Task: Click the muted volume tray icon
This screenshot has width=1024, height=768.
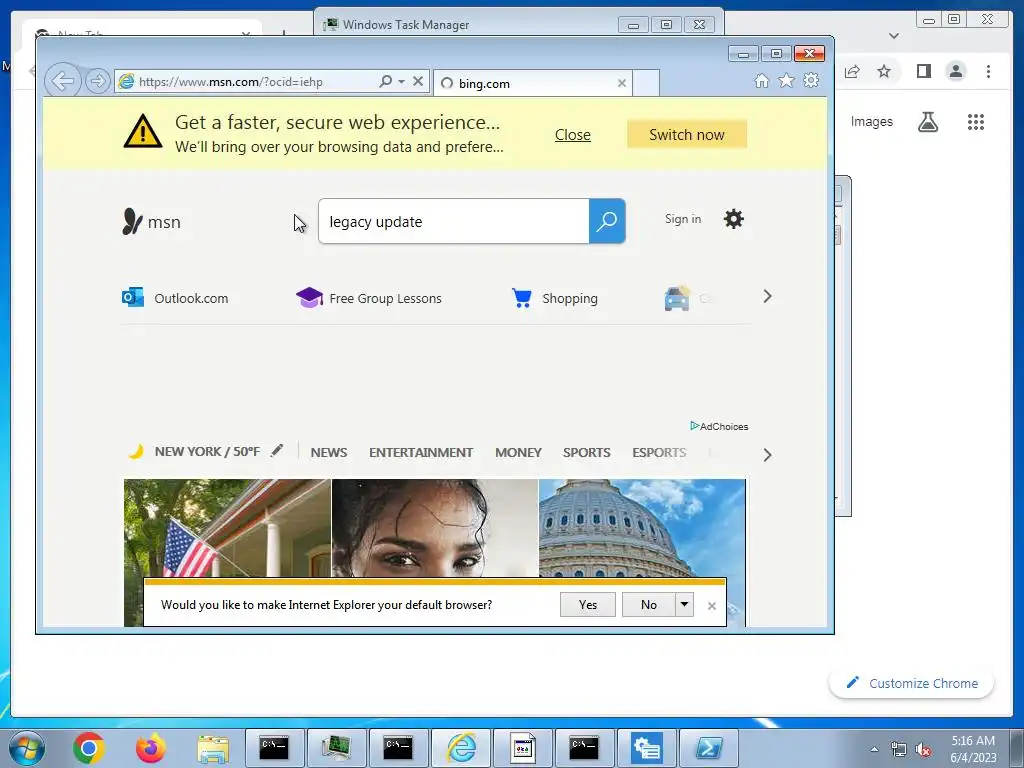Action: 923,749
